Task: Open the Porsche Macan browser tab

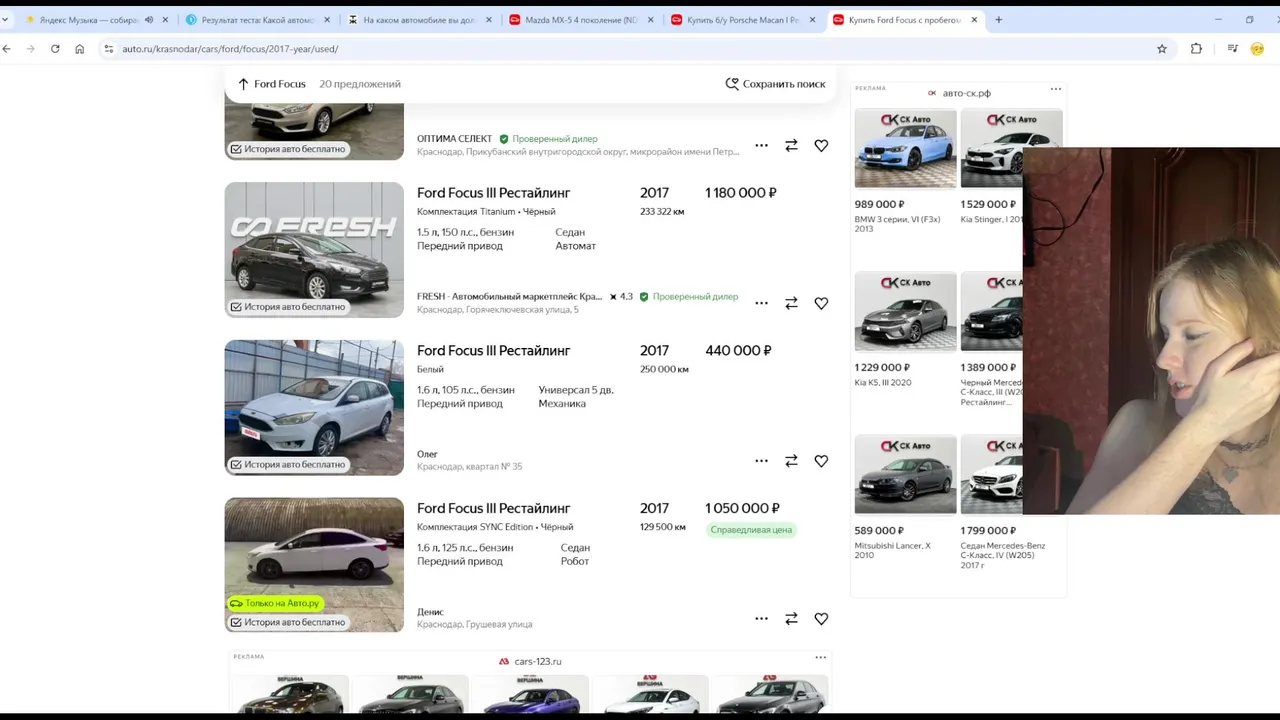Action: point(742,20)
